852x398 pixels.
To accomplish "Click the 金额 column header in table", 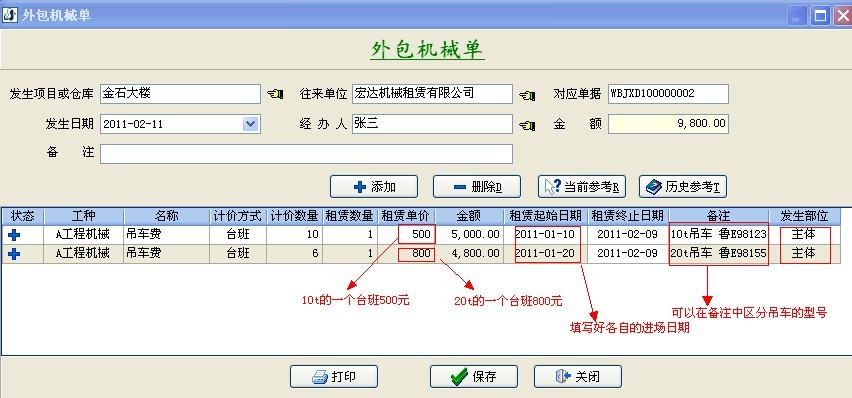I will [x=469, y=216].
